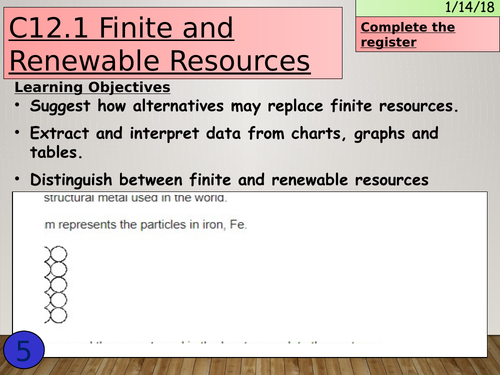
Task: Select the 'Learning Objectives' heading
Action: tap(92, 87)
